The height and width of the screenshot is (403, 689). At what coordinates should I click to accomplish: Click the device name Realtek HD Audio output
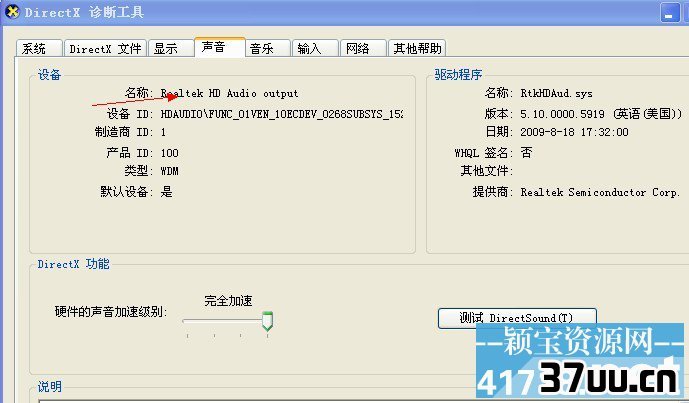tap(229, 93)
